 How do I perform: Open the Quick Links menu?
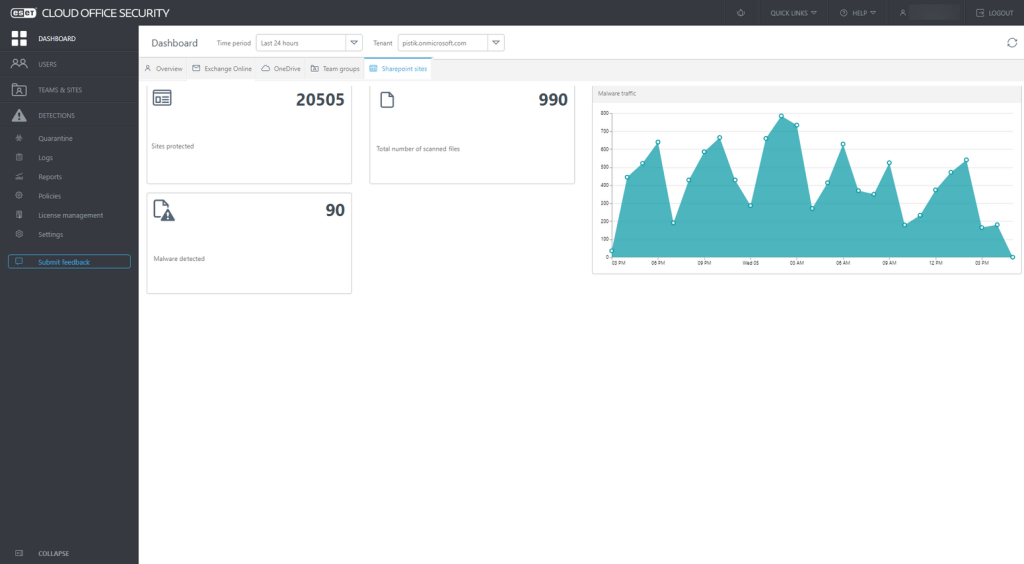click(793, 13)
